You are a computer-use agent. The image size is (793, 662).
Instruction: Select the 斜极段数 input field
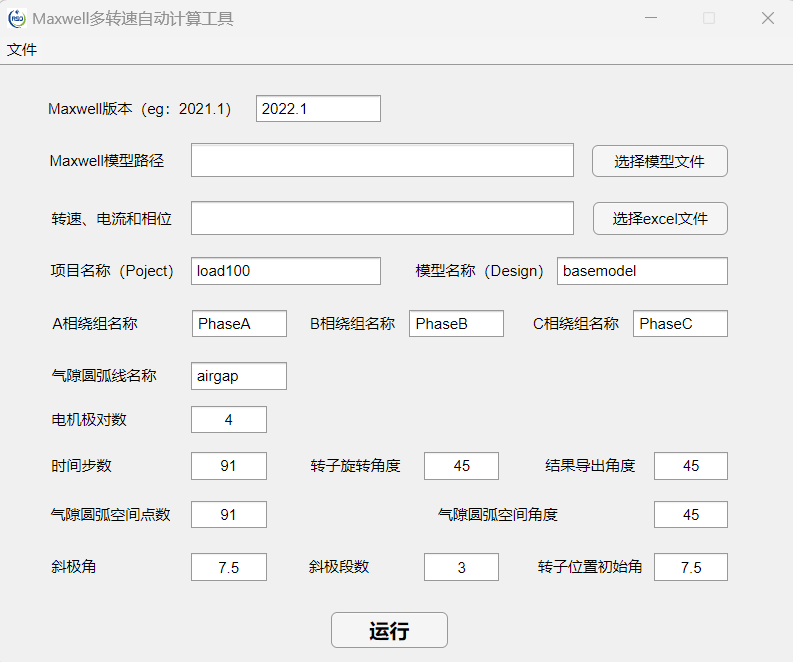click(x=461, y=568)
